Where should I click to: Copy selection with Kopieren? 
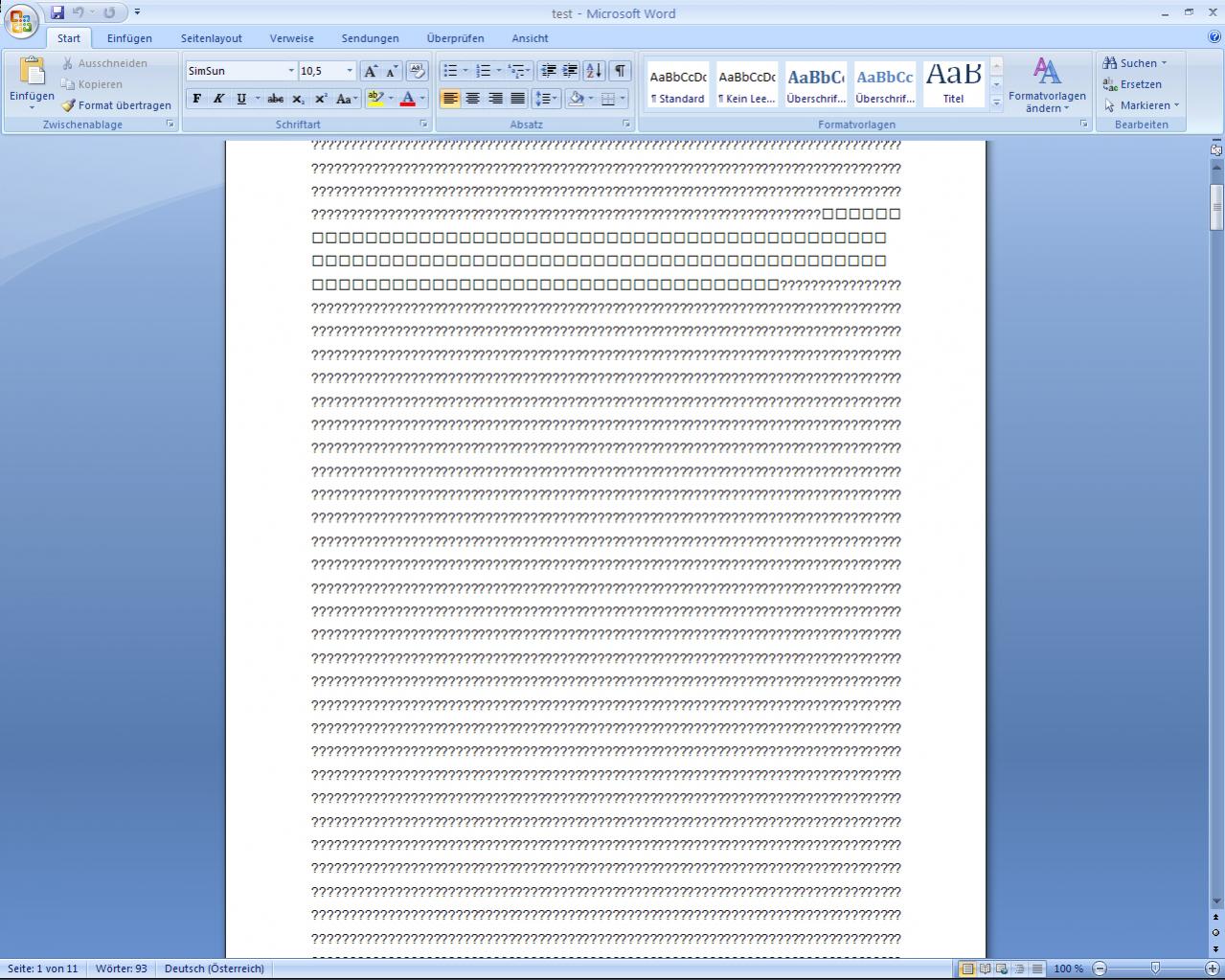click(92, 84)
